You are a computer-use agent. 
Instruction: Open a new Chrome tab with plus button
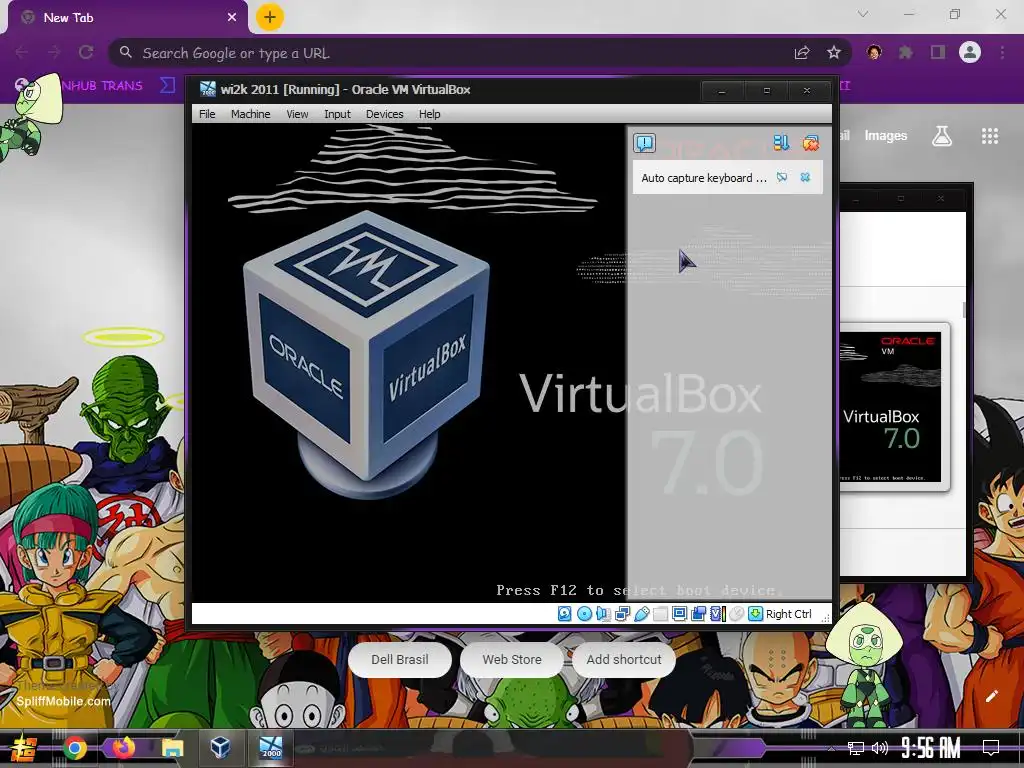tap(270, 18)
